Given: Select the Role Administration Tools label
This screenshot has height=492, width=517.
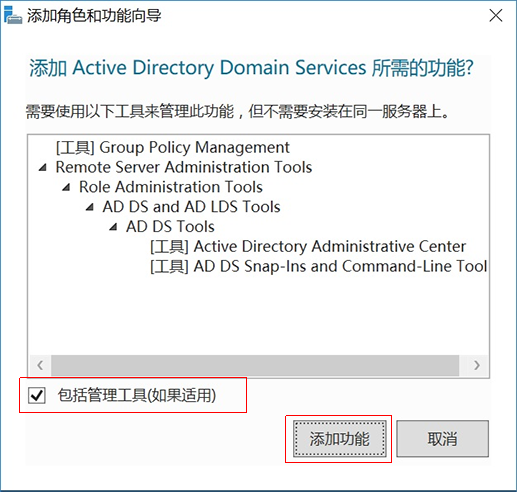Looking at the screenshot, I should 171,187.
